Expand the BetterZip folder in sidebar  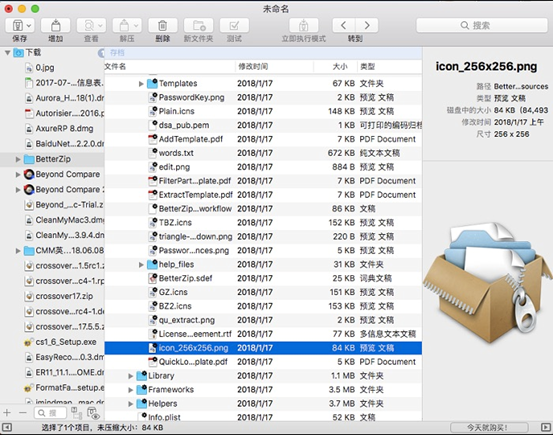(18, 159)
